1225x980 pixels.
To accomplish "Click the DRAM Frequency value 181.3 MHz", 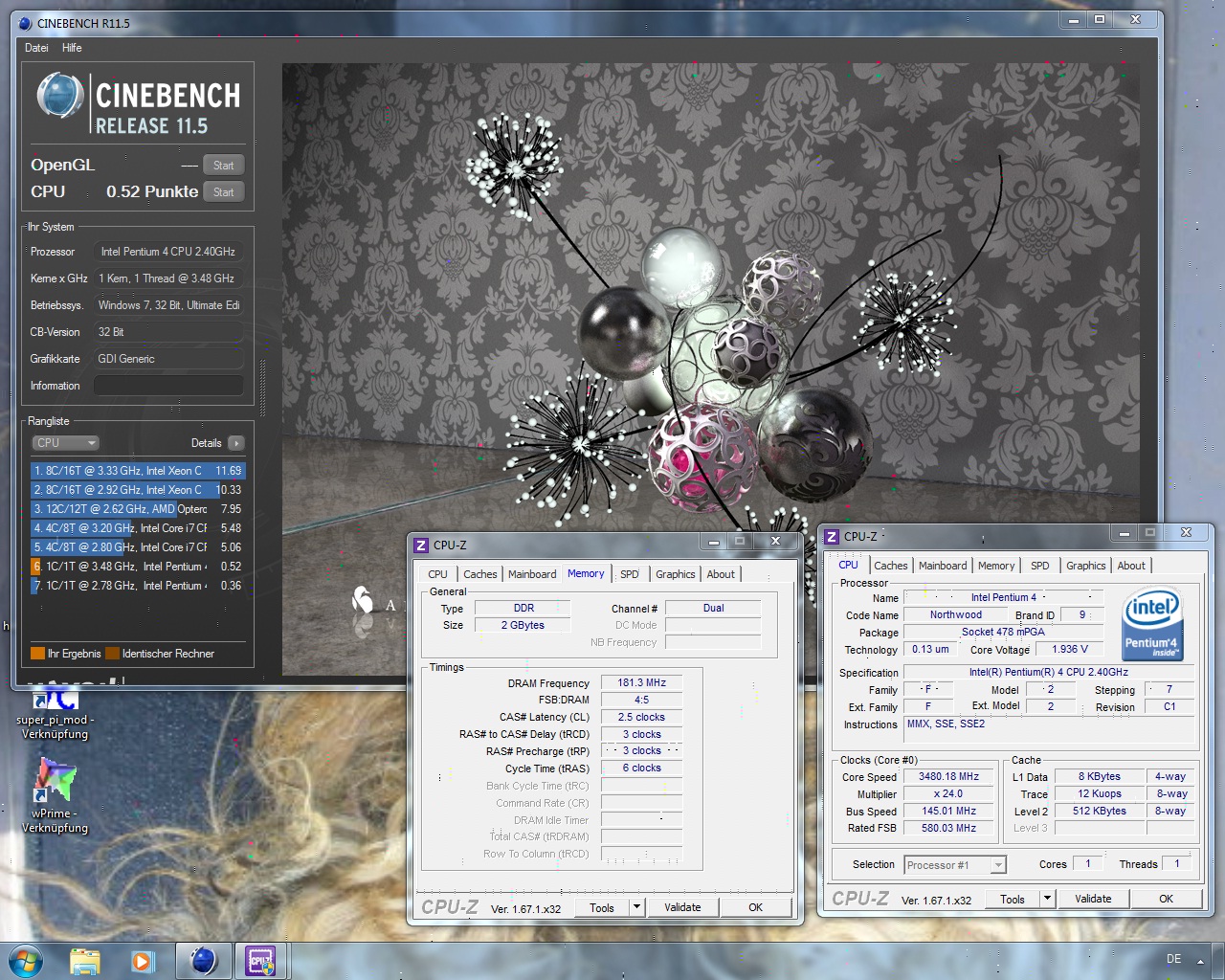I will point(641,682).
